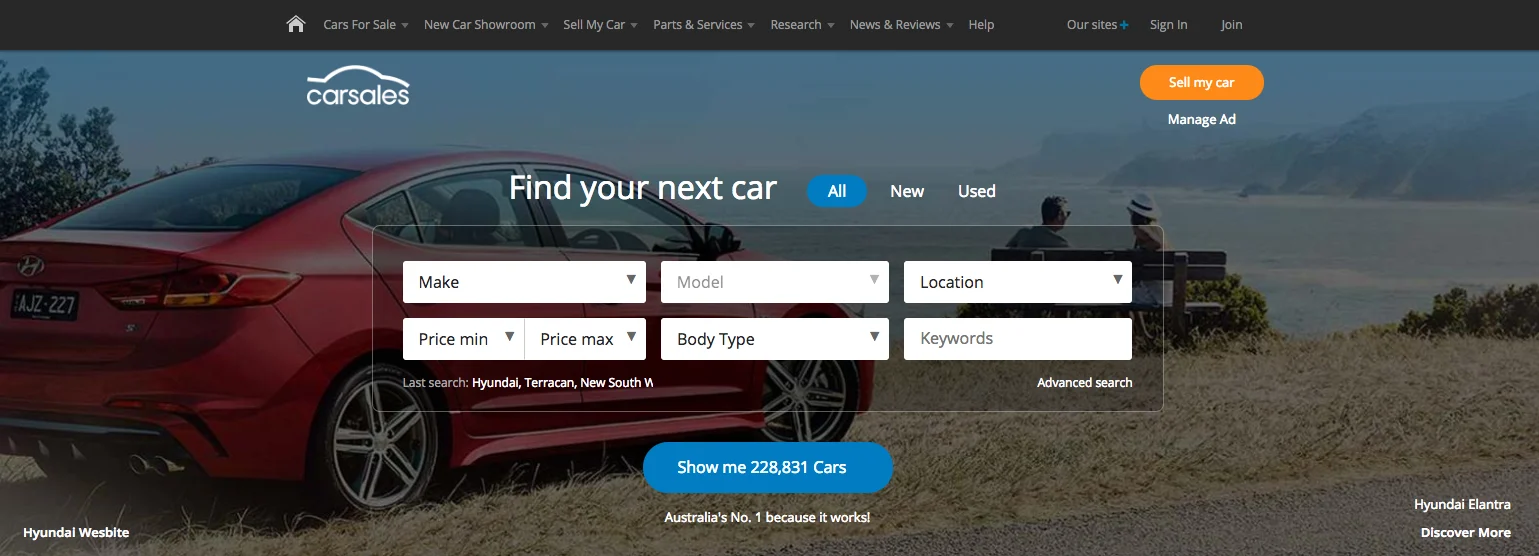1539x556 pixels.
Task: Click the plus icon beside Our sites
Action: (1124, 25)
